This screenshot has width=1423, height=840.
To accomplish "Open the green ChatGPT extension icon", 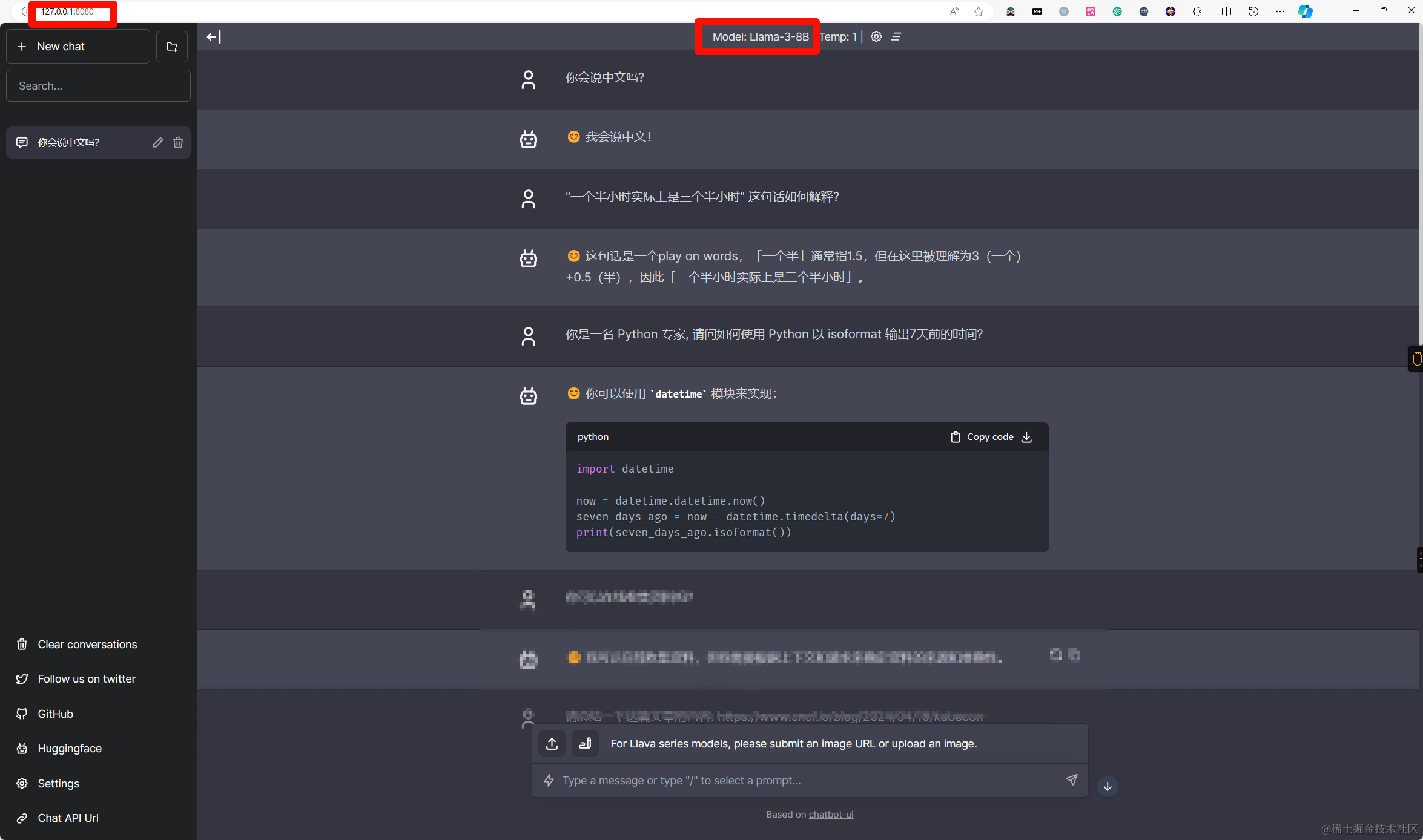I will tap(1117, 11).
